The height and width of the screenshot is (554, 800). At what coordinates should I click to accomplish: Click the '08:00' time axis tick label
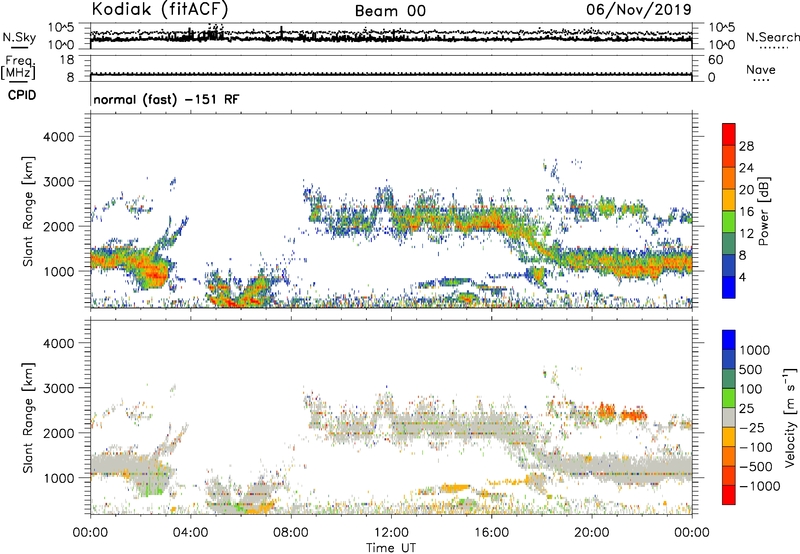290,532
